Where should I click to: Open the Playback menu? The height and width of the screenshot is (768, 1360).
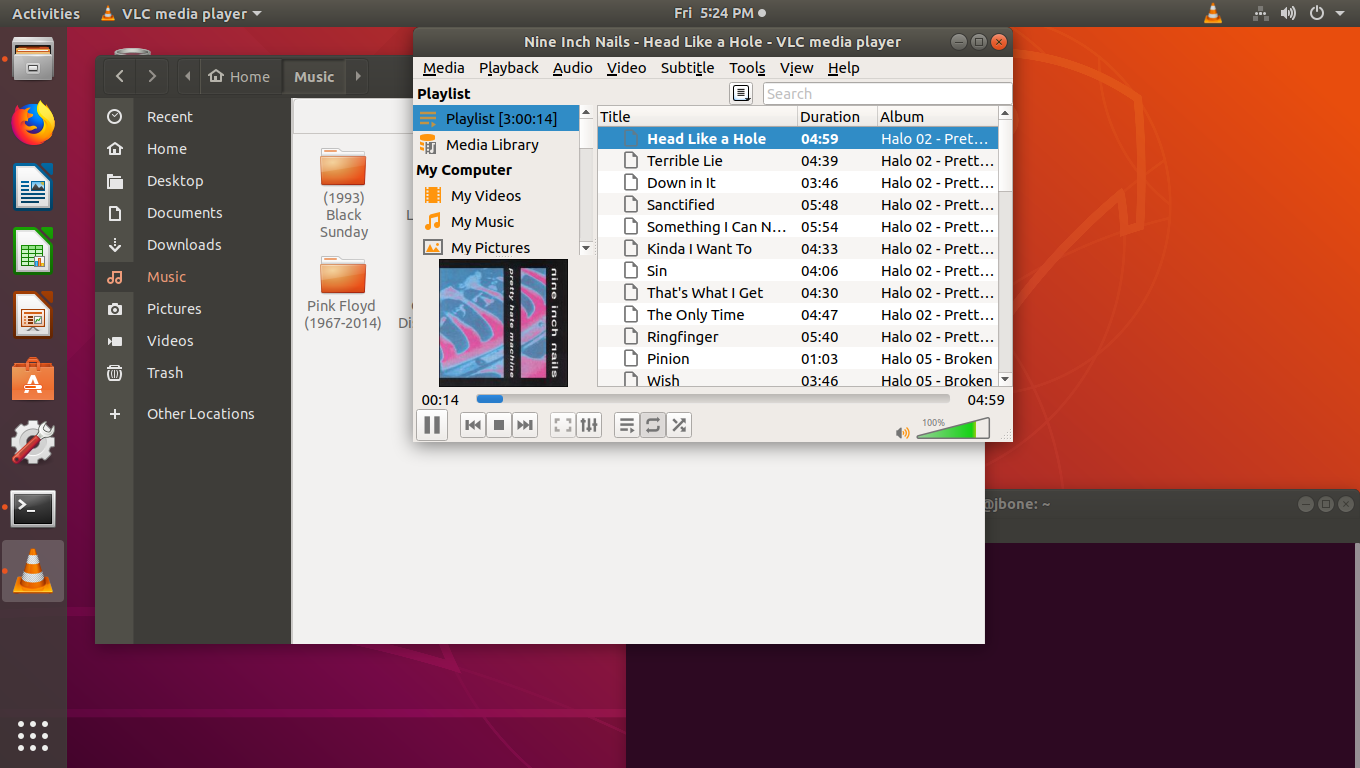point(508,68)
